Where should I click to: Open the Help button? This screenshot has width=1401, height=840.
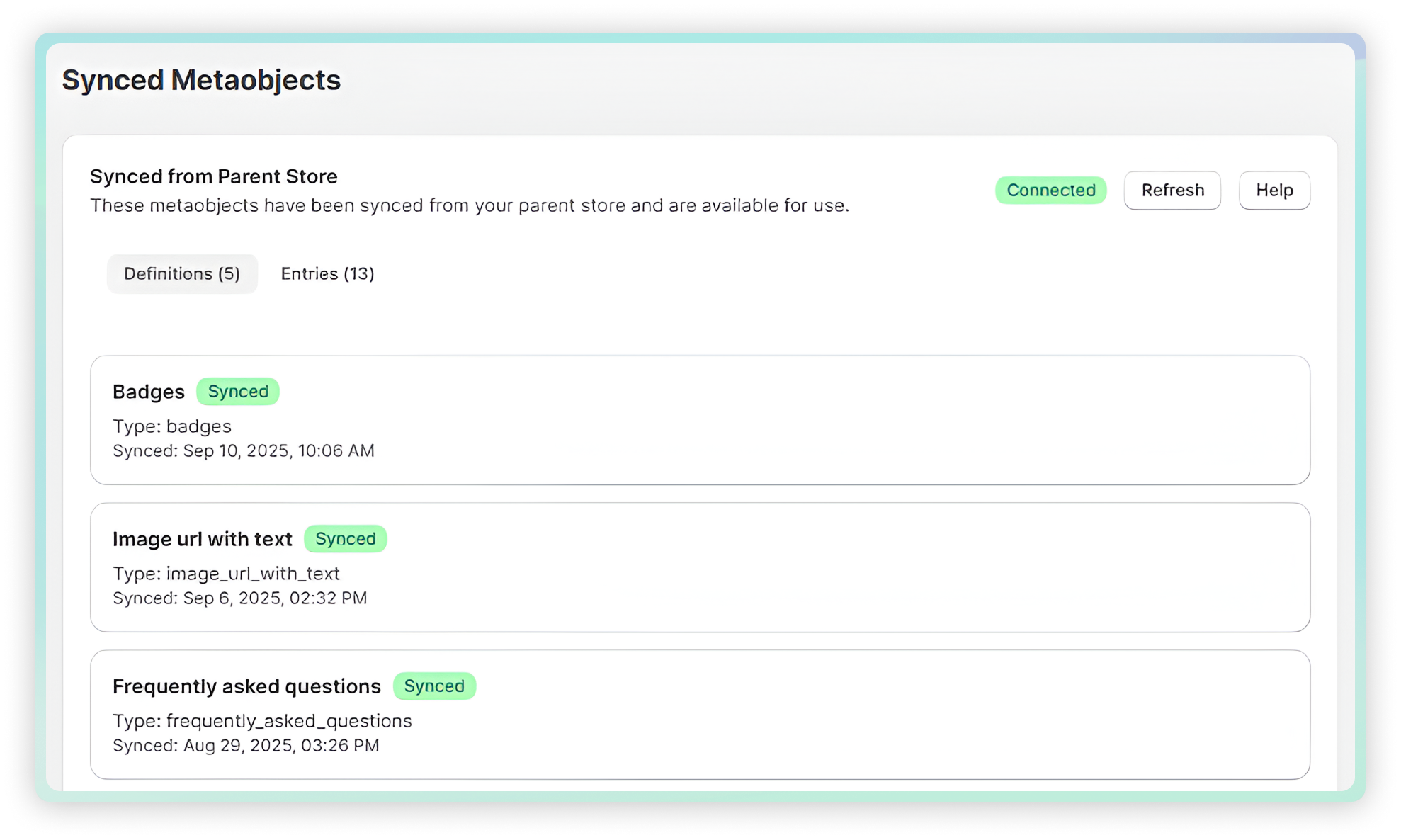click(1274, 191)
